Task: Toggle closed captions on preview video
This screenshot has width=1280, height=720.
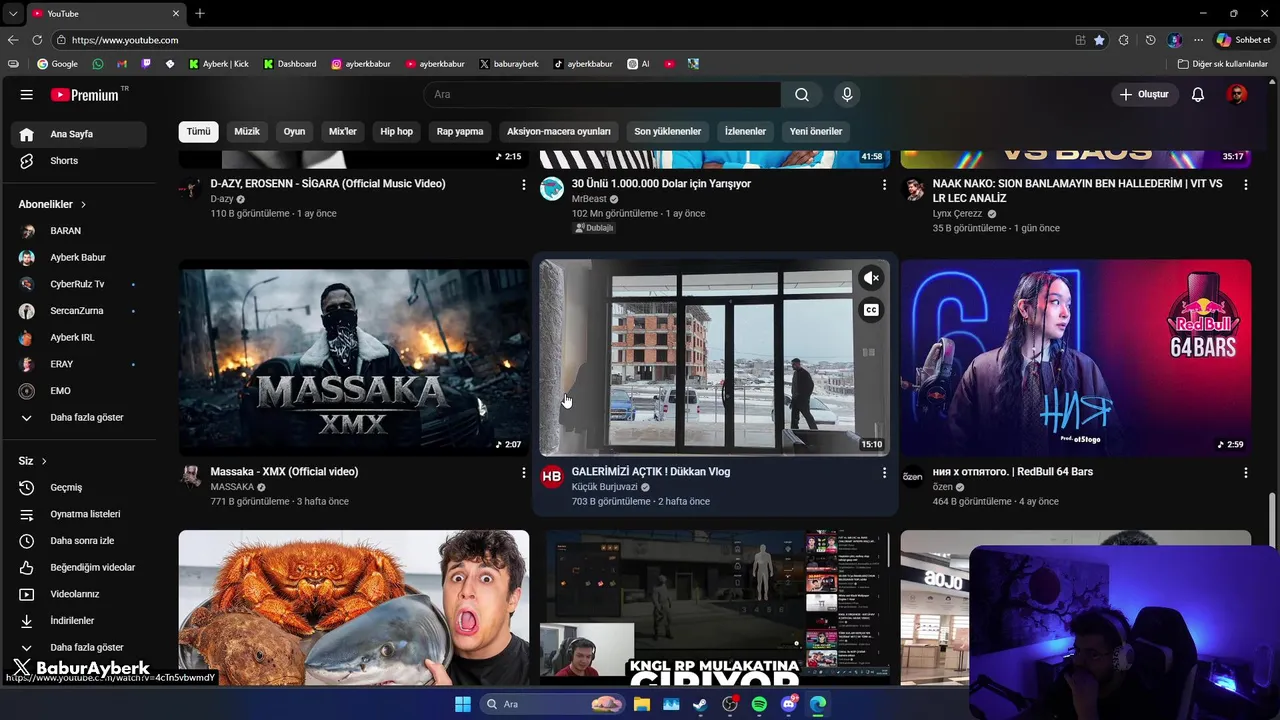Action: coord(871,310)
